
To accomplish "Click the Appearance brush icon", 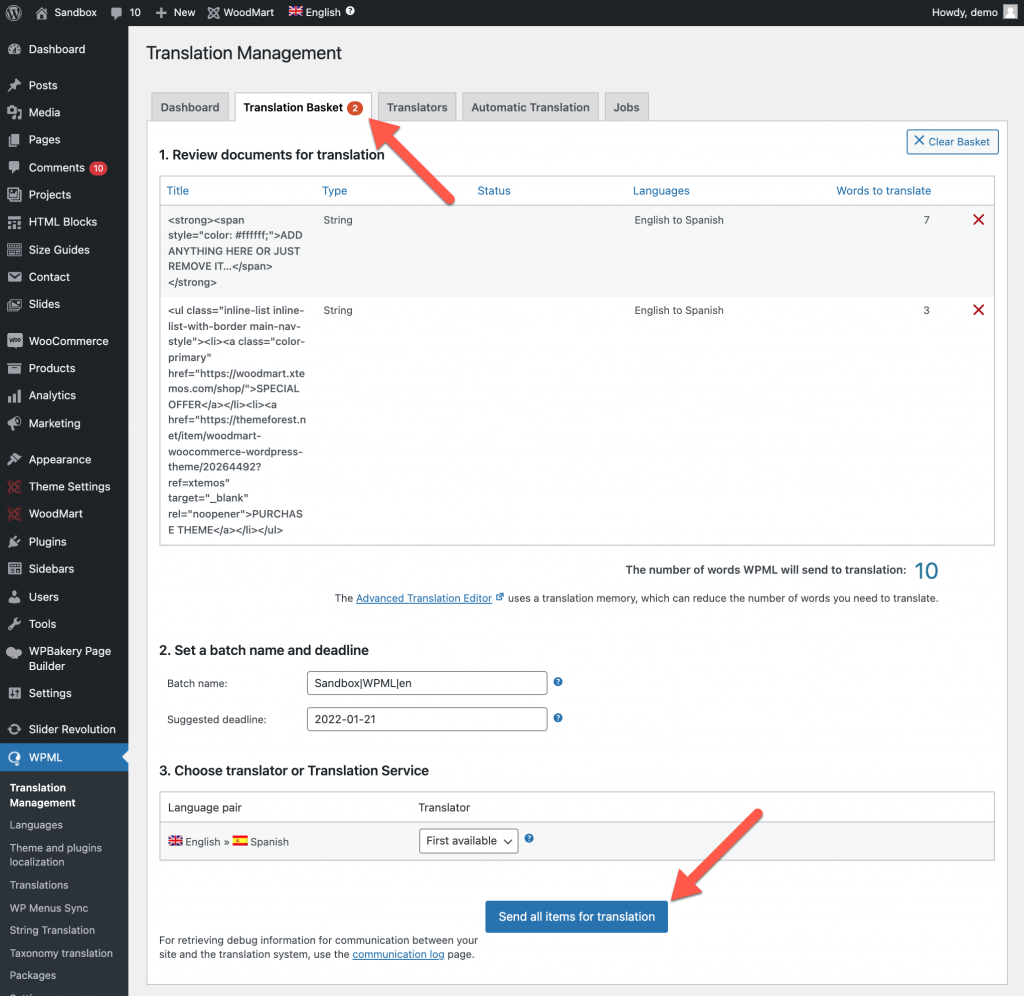I will (x=14, y=459).
